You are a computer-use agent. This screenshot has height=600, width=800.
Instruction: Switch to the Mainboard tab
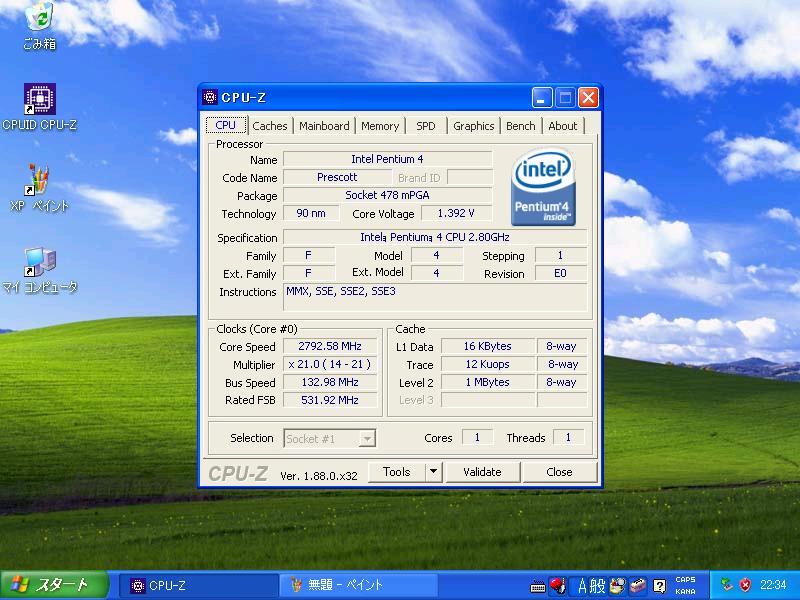[324, 126]
